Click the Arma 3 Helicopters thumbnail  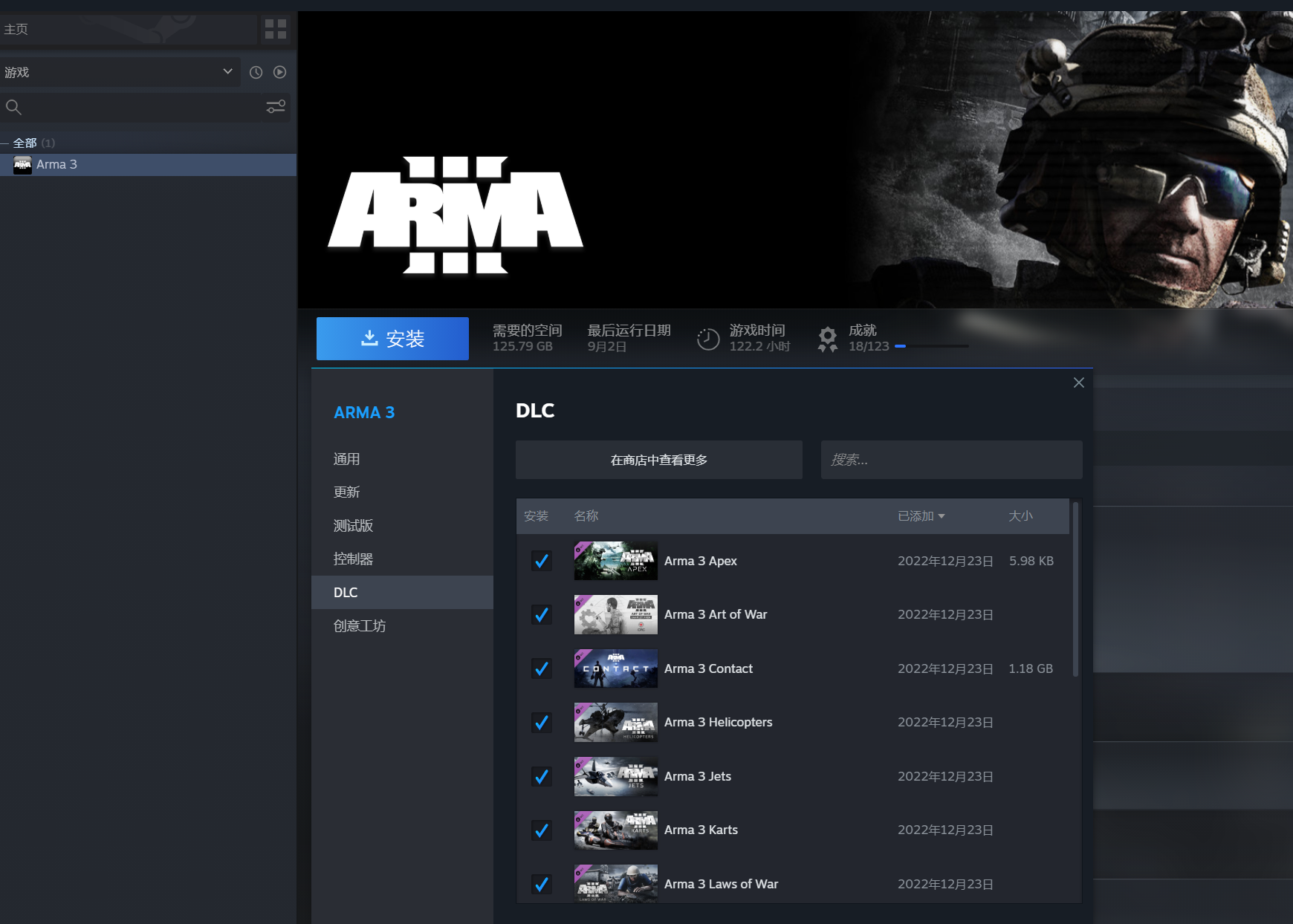[x=616, y=722]
